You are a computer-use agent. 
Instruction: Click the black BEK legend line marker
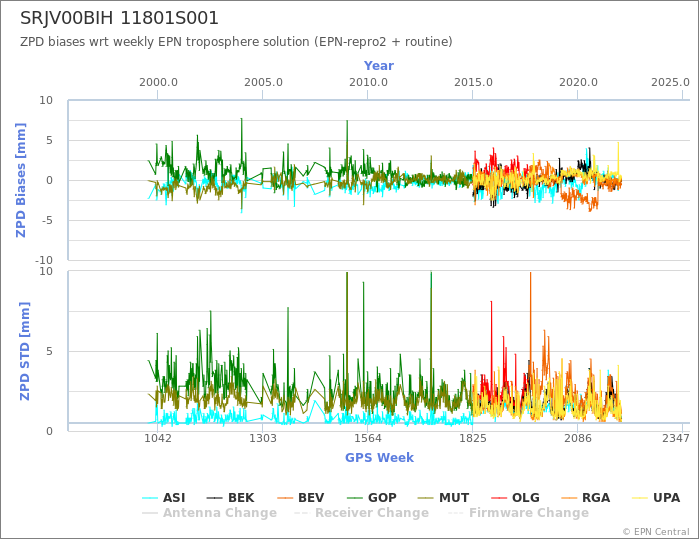pos(215,498)
